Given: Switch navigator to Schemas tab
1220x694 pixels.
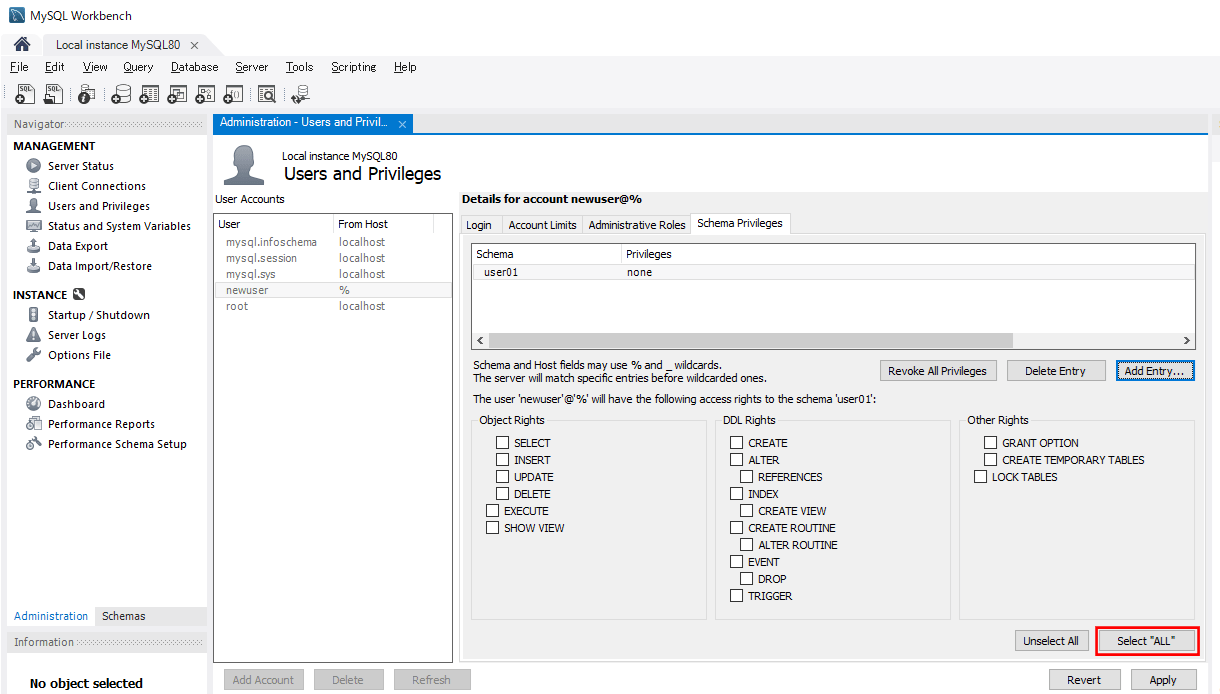Looking at the screenshot, I should click(x=123, y=616).
